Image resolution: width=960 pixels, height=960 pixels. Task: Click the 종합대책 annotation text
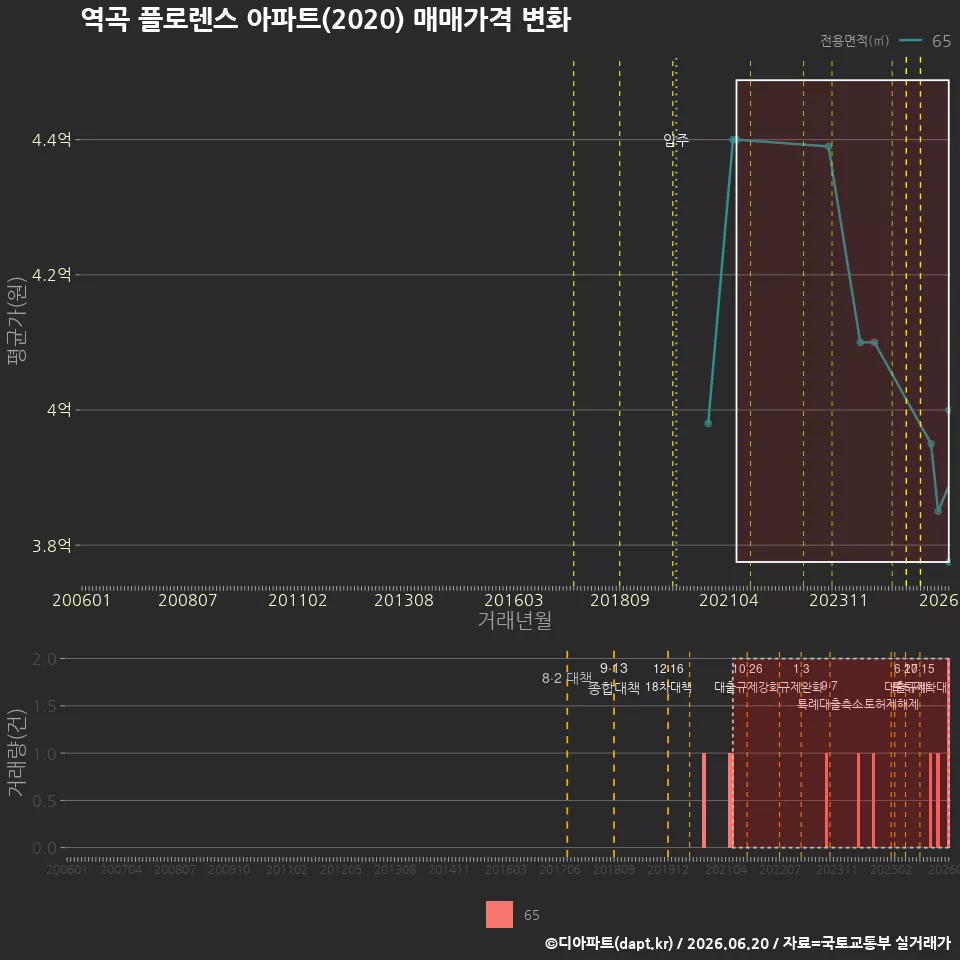click(613, 688)
